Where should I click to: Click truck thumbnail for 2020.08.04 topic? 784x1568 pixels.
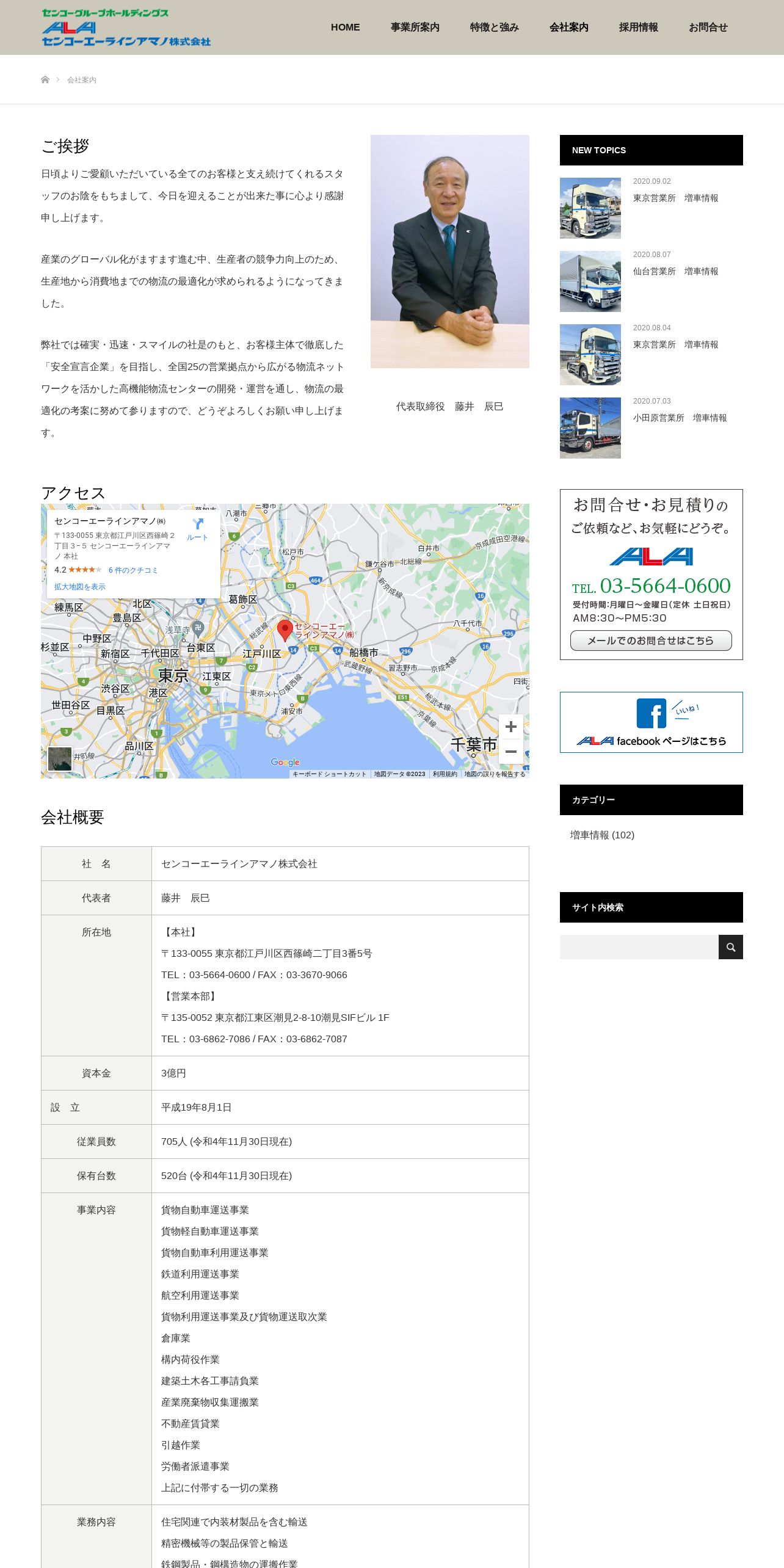pyautogui.click(x=590, y=355)
